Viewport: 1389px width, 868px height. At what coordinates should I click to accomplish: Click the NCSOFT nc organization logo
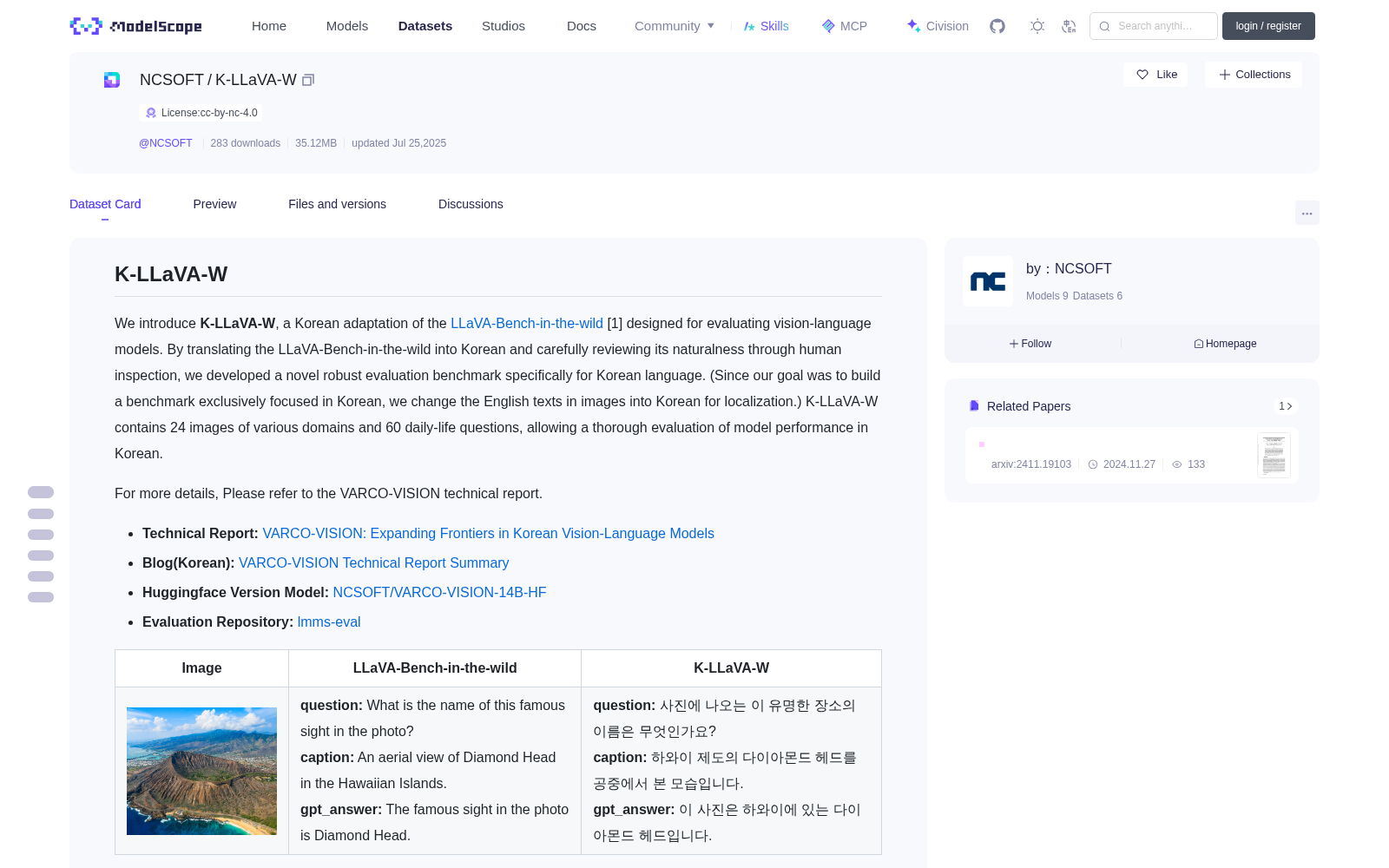click(988, 281)
